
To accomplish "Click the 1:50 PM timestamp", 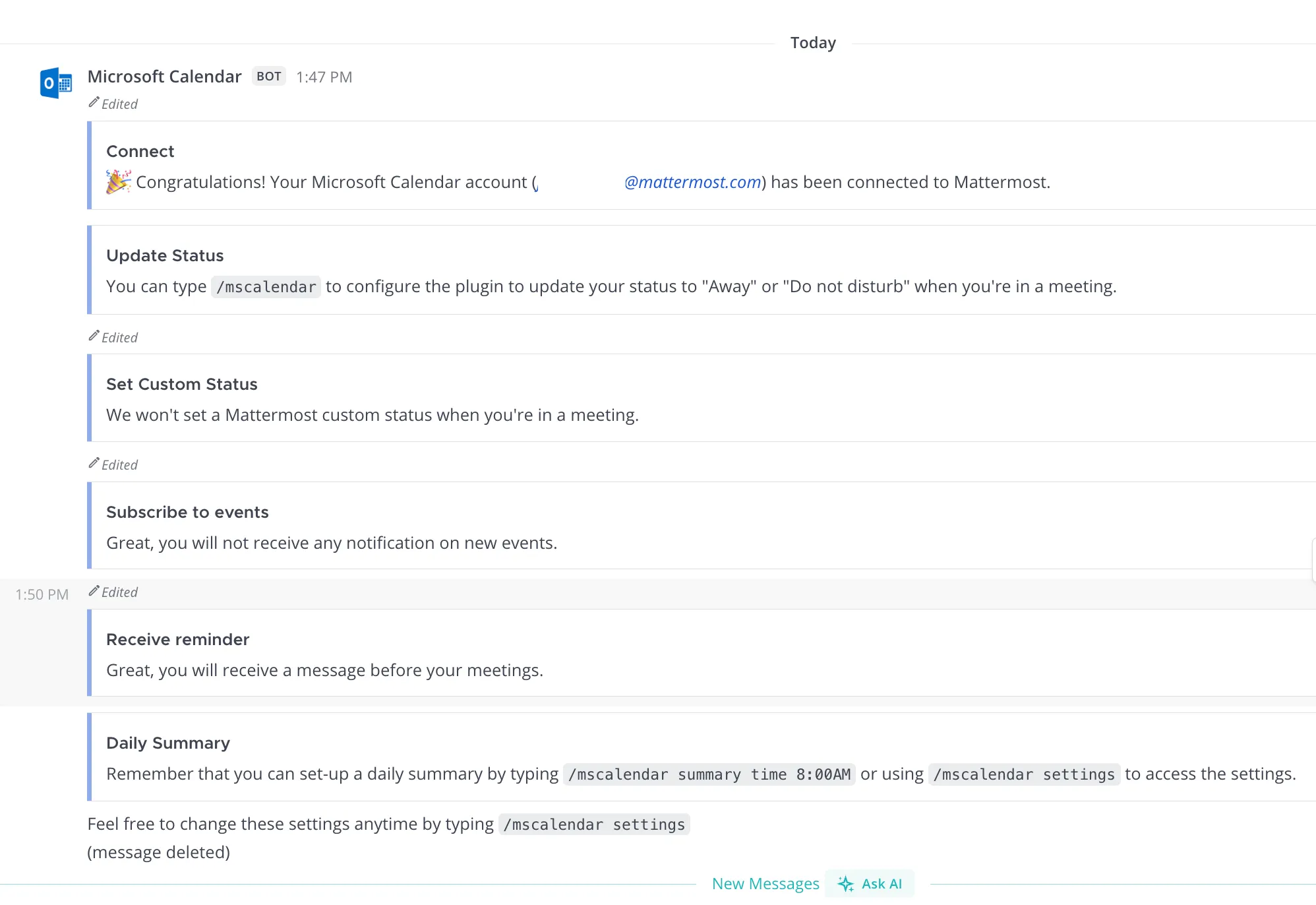I will coord(42,594).
